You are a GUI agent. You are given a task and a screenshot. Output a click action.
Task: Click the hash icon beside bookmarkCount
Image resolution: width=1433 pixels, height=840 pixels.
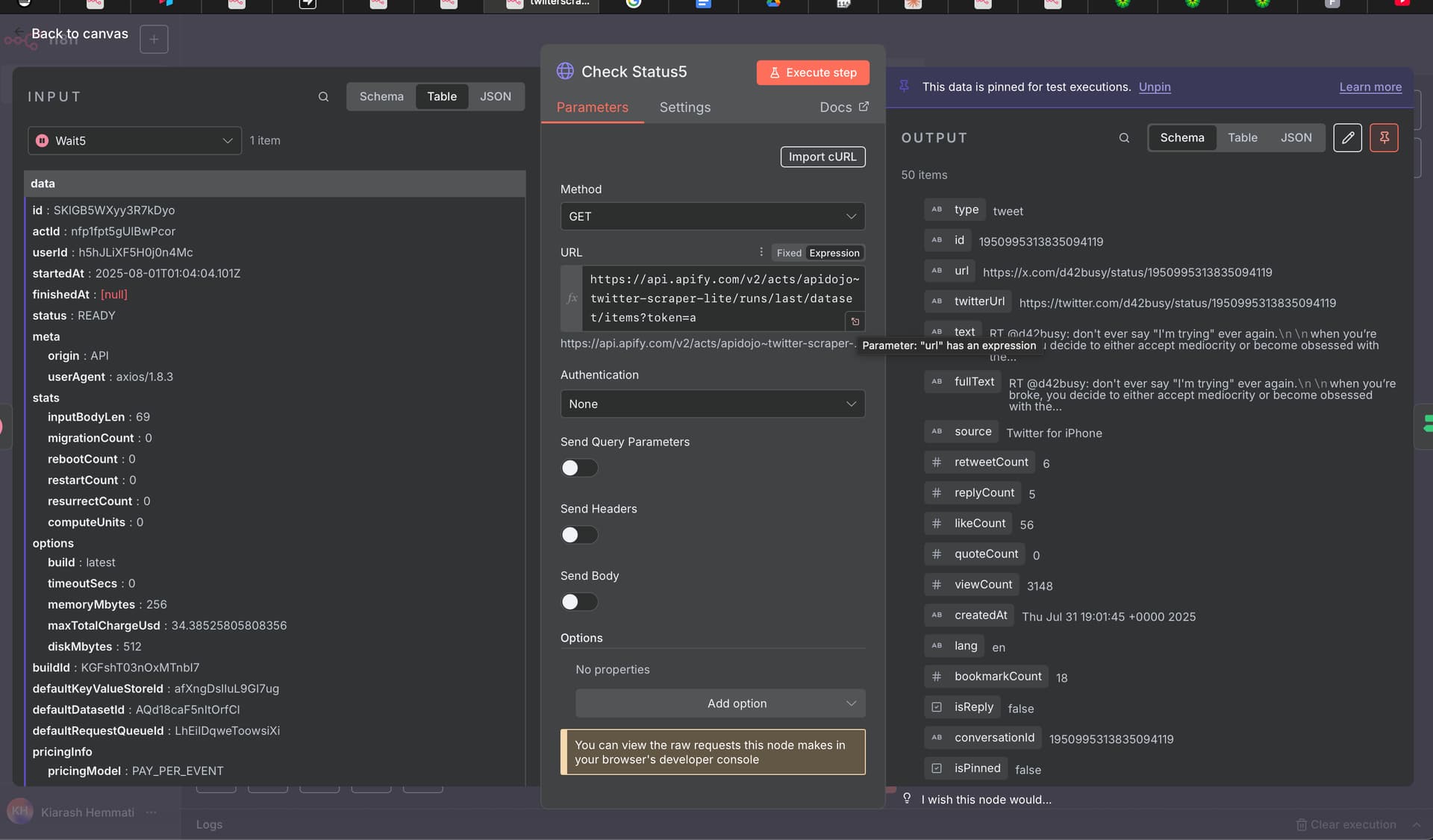pos(937,677)
